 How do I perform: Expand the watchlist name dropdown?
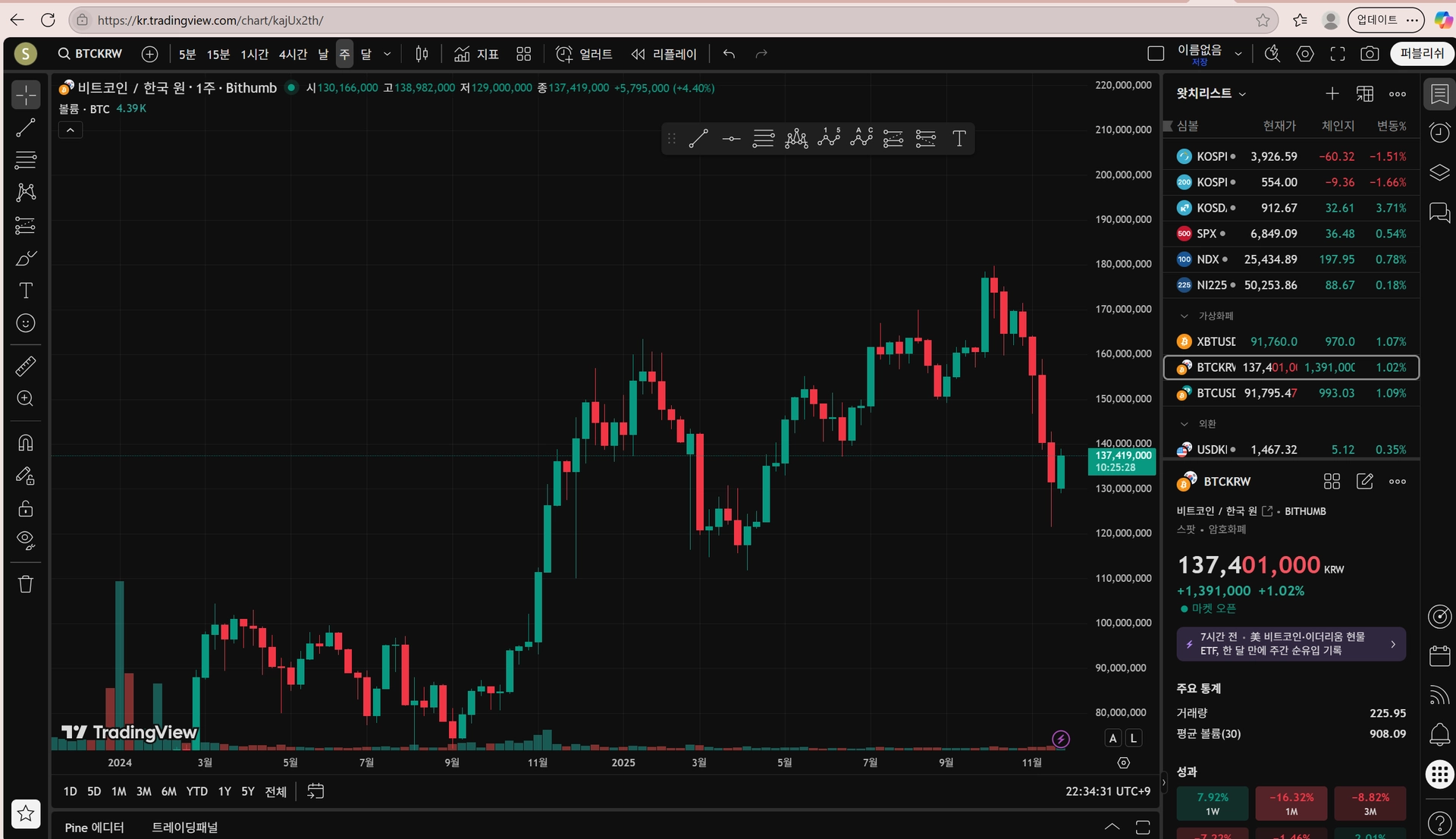pos(1242,94)
